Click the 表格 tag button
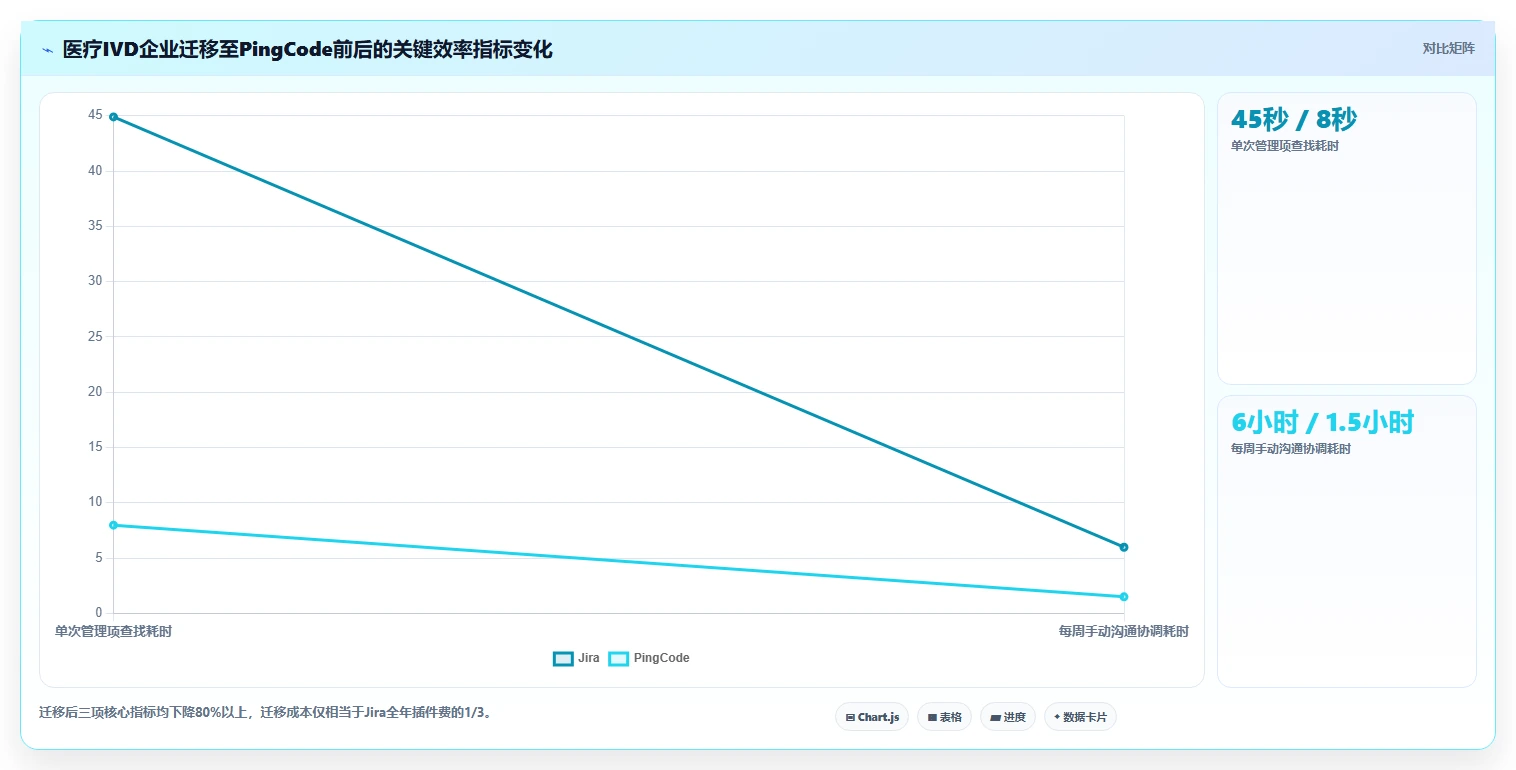This screenshot has height=770, width=1516. click(x=944, y=717)
